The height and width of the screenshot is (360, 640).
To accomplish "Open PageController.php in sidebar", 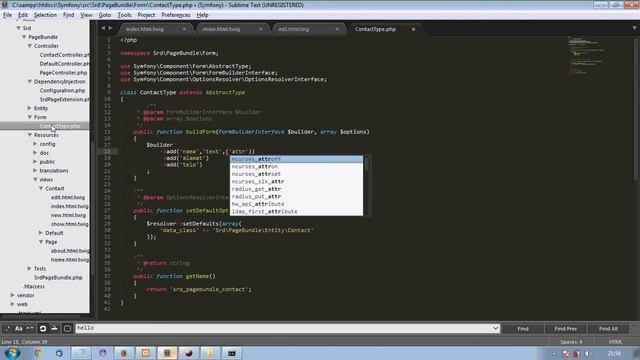I will click(63, 73).
